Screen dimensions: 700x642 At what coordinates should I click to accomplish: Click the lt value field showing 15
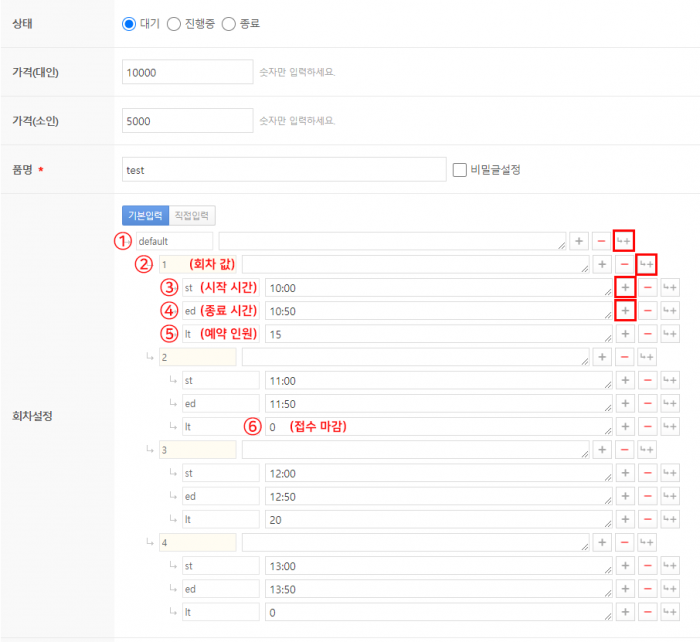[437, 334]
